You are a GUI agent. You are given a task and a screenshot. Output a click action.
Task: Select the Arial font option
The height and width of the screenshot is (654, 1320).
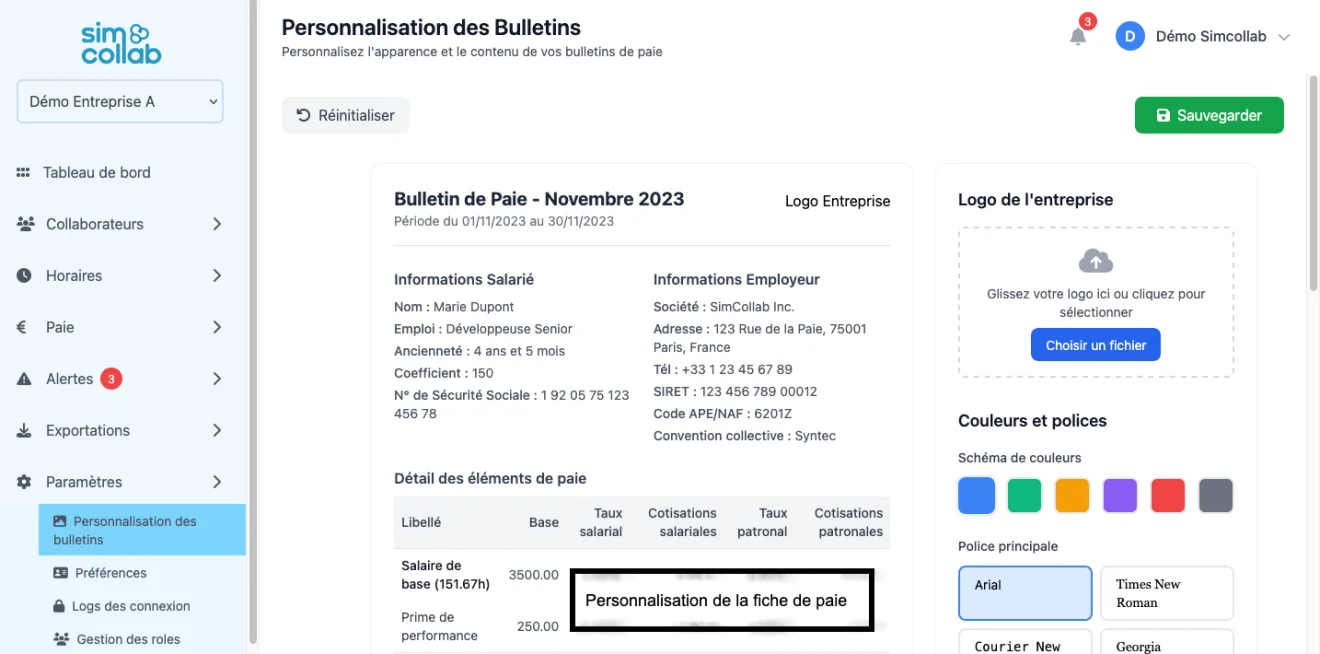click(1025, 593)
